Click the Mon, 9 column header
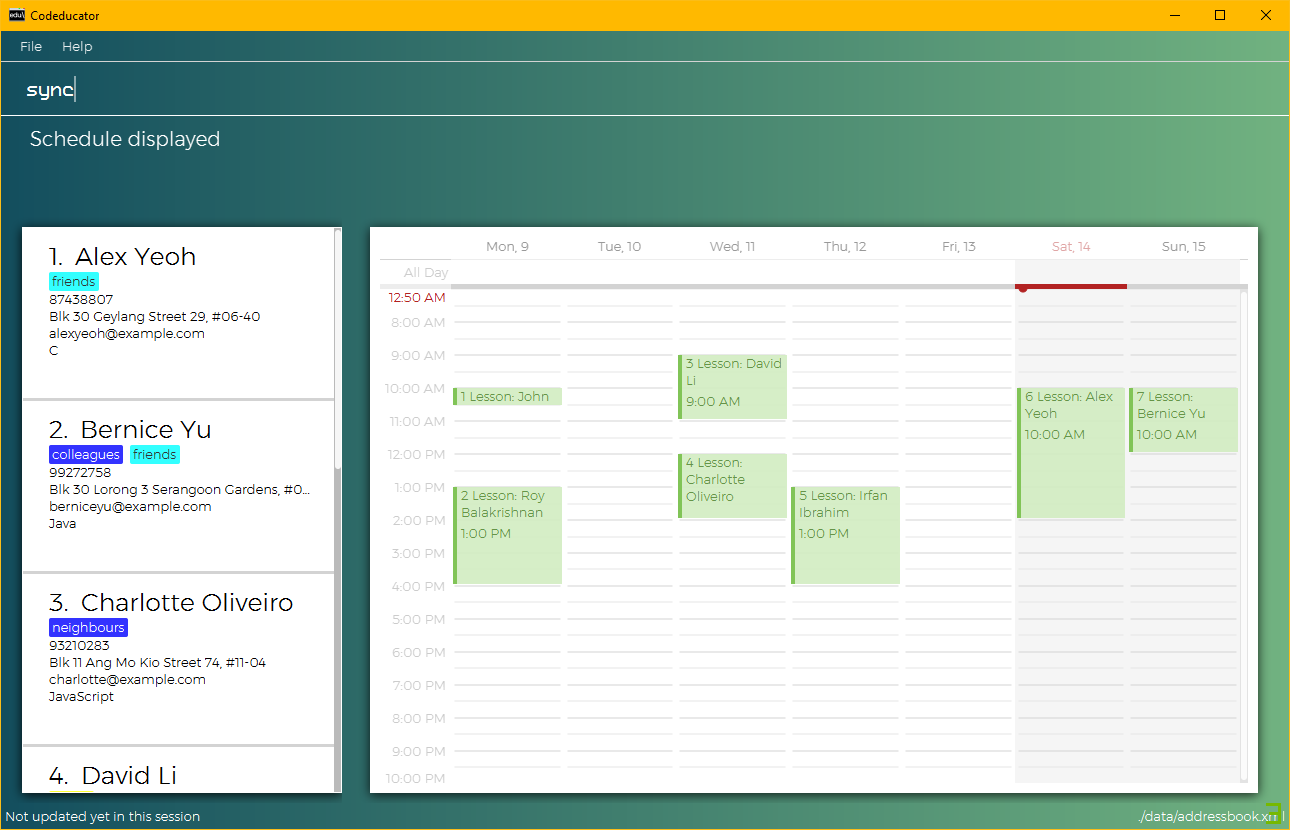This screenshot has height=830, width=1290. 507,246
